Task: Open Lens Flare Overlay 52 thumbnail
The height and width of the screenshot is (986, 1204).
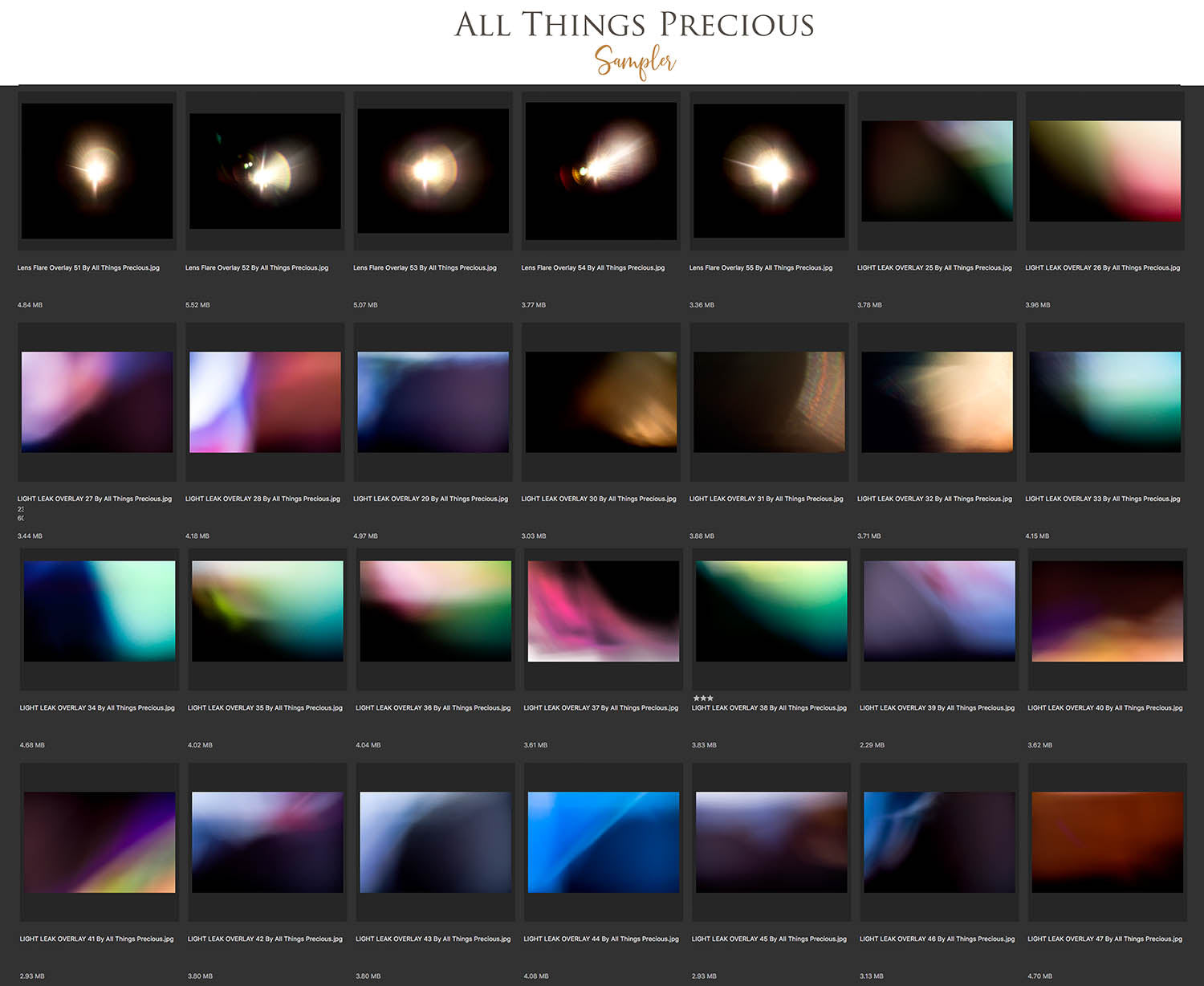Action: tap(265, 171)
